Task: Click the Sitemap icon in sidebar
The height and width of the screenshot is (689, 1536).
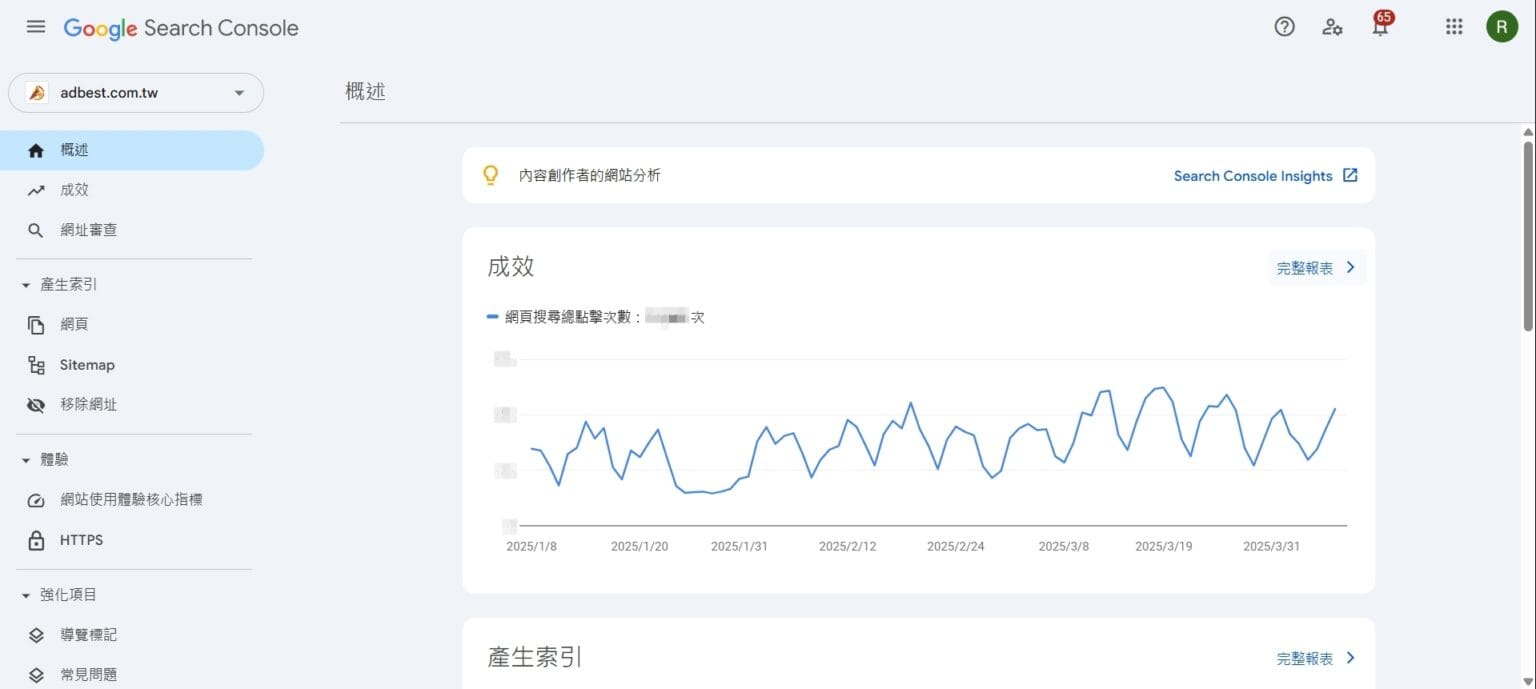Action: tap(37, 365)
